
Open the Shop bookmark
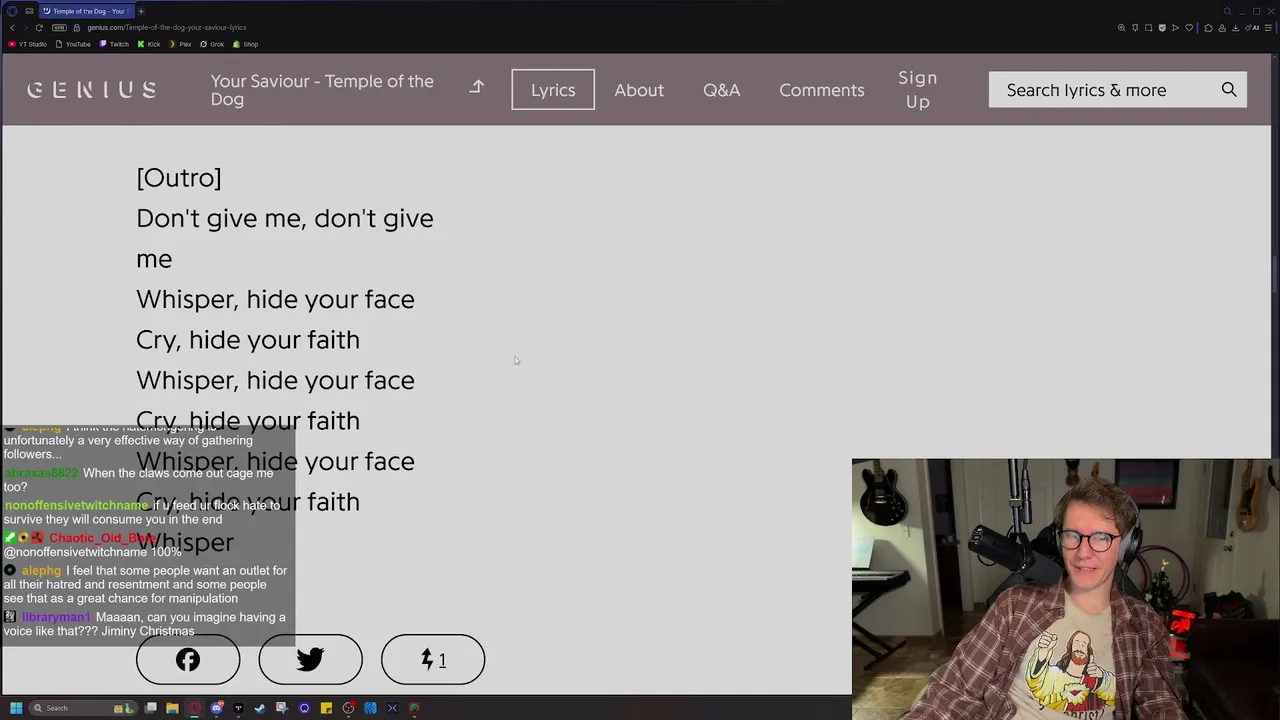point(246,44)
